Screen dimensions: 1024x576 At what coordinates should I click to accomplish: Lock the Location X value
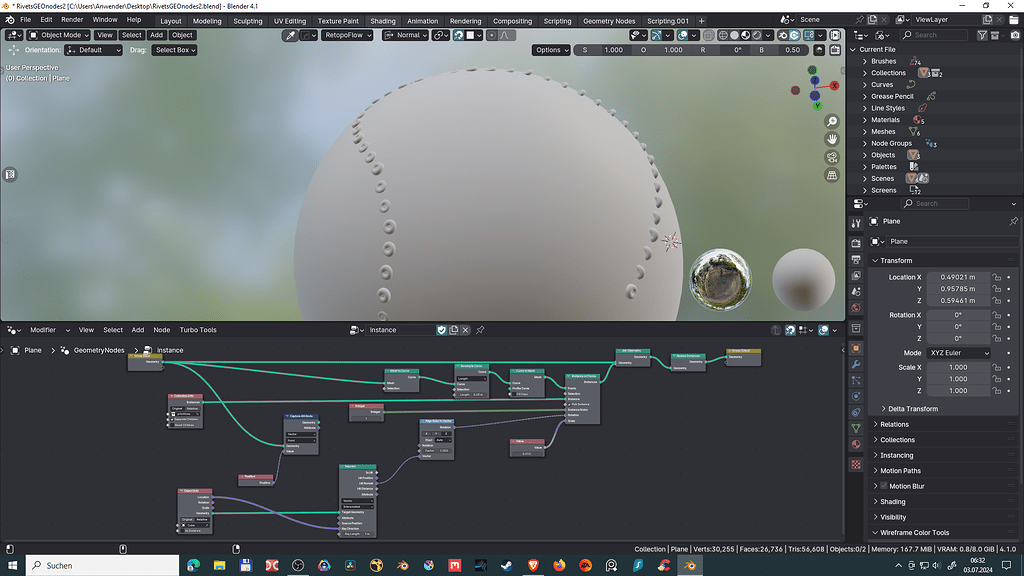click(x=997, y=277)
